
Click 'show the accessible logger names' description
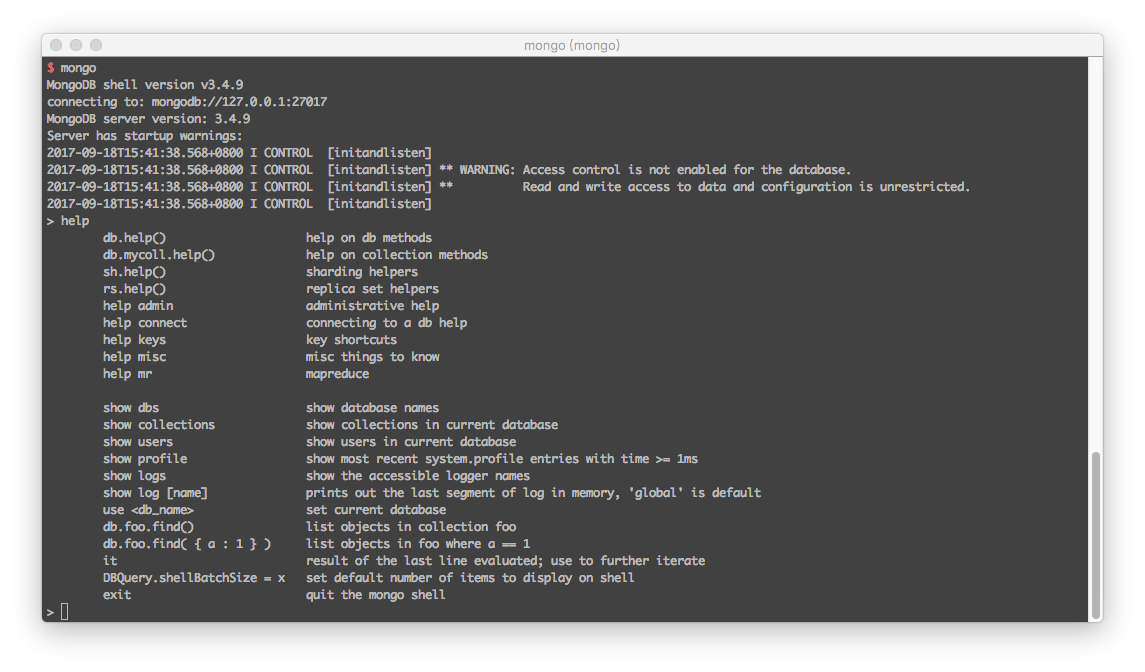[418, 476]
